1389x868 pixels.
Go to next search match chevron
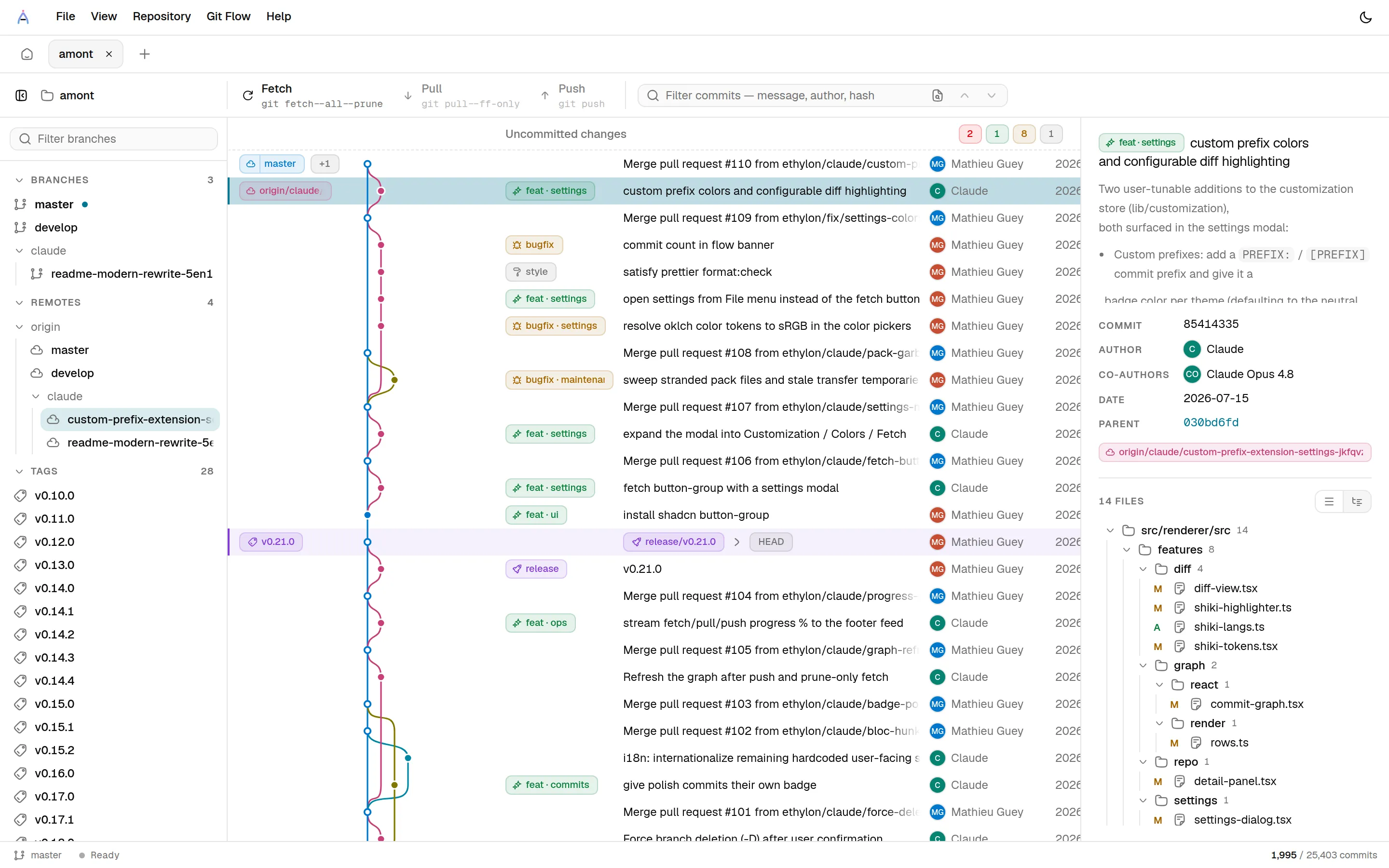click(x=991, y=95)
